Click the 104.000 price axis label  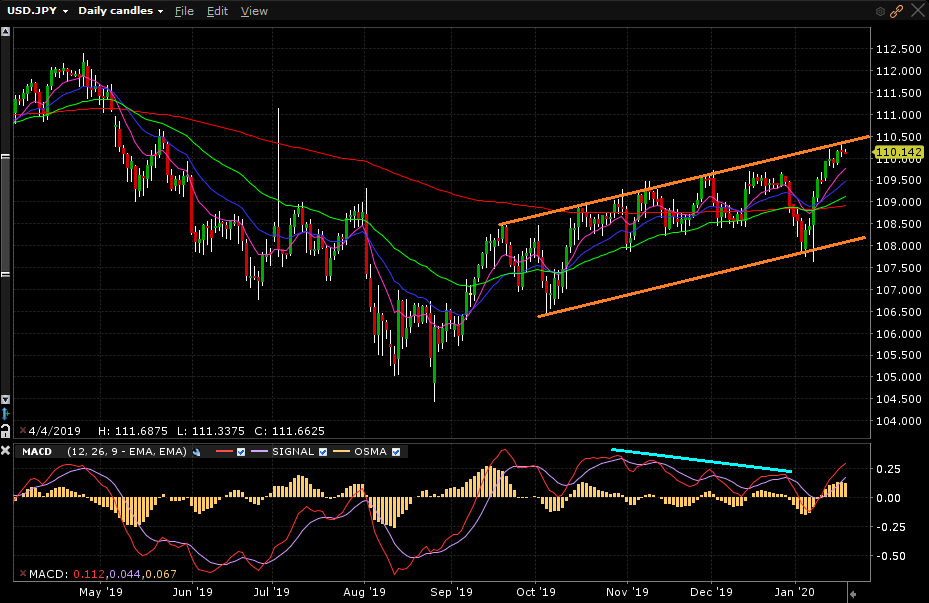point(899,421)
